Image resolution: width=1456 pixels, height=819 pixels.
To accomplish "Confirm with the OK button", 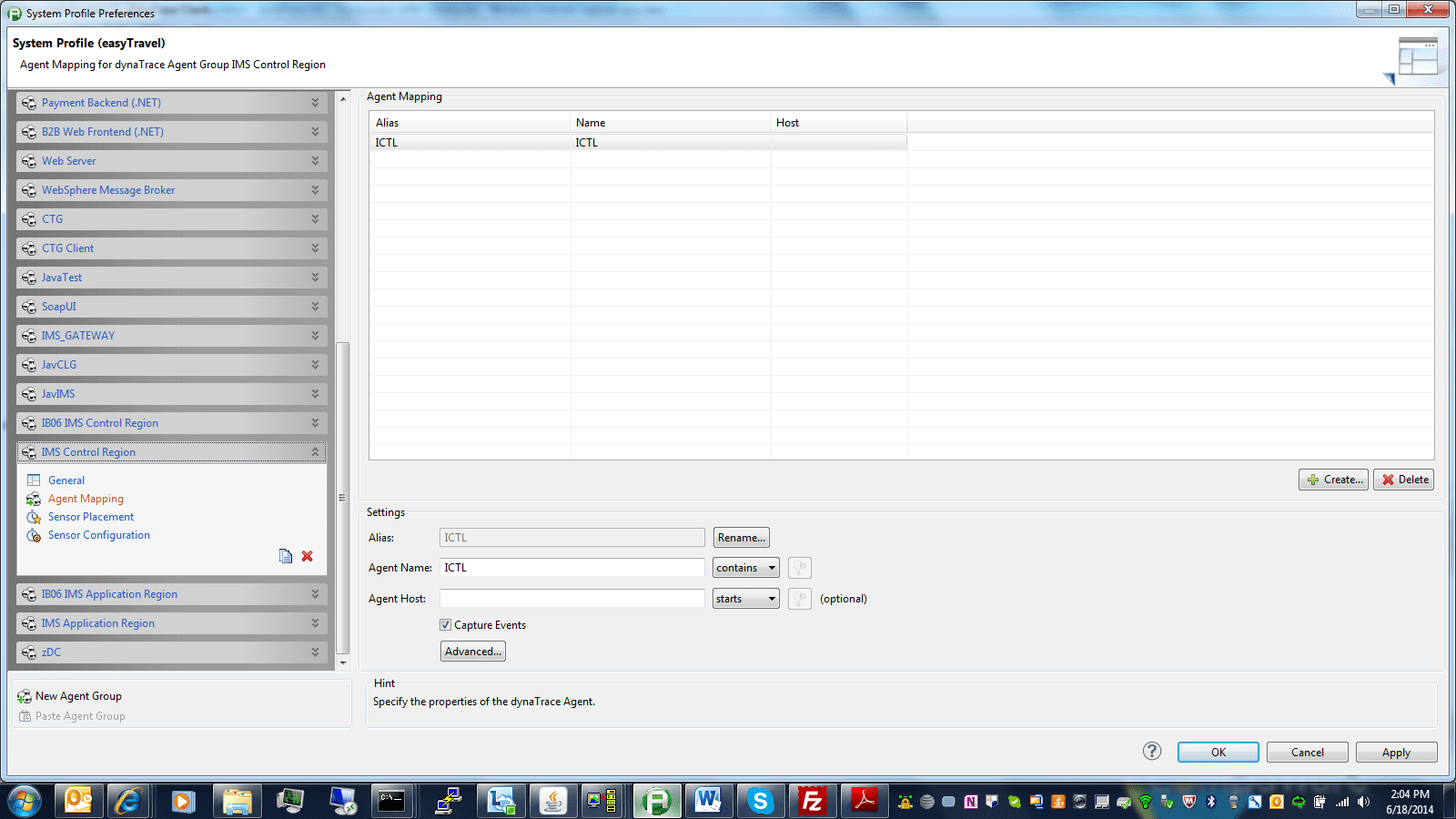I will point(1218,753).
